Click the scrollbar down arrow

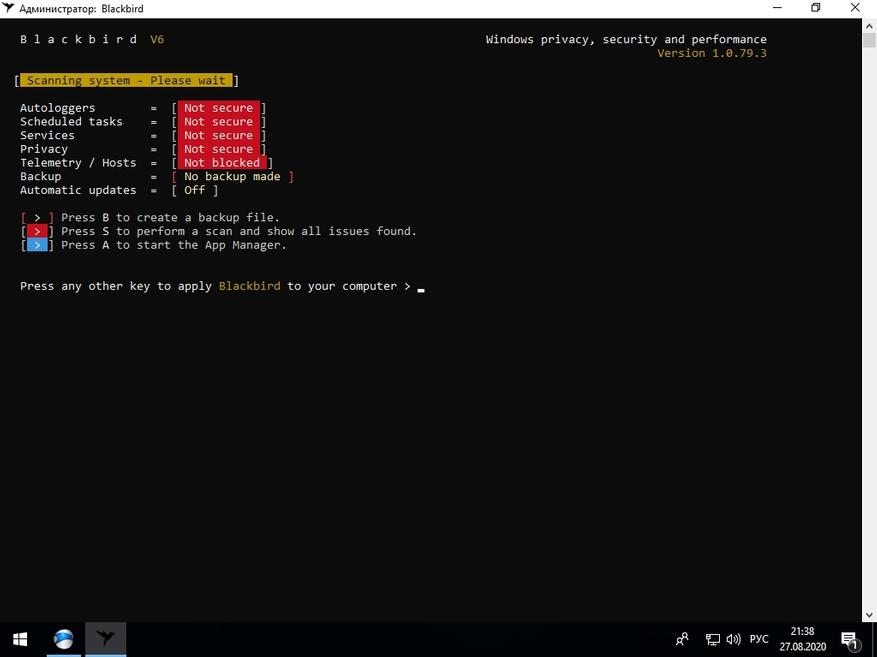tap(869, 615)
